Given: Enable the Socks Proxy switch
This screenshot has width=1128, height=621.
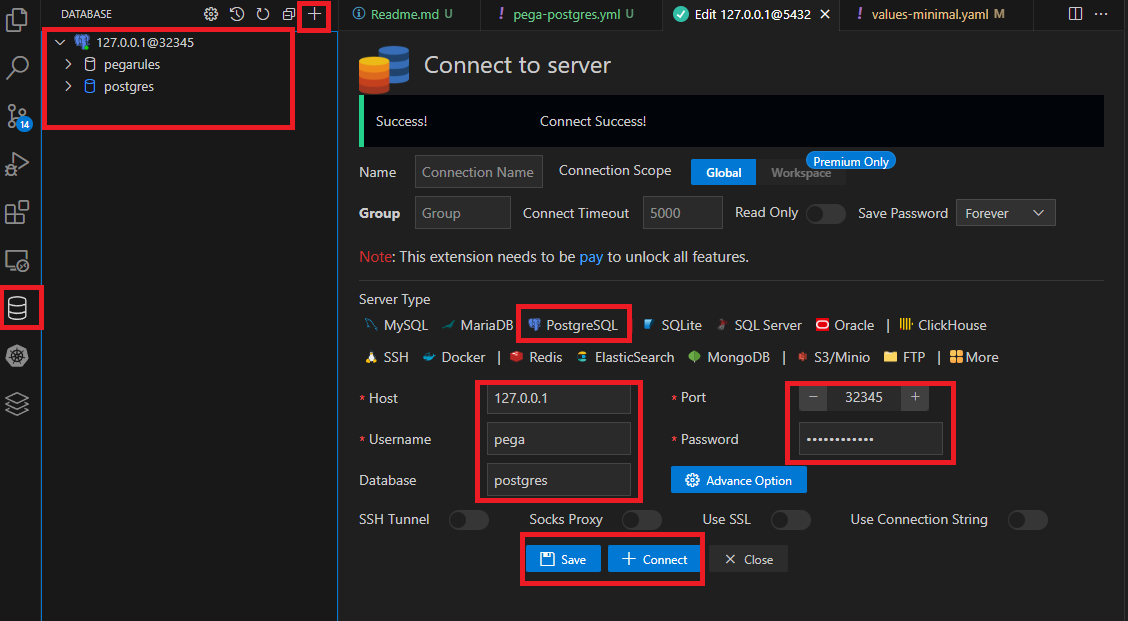Looking at the screenshot, I should coord(642,520).
